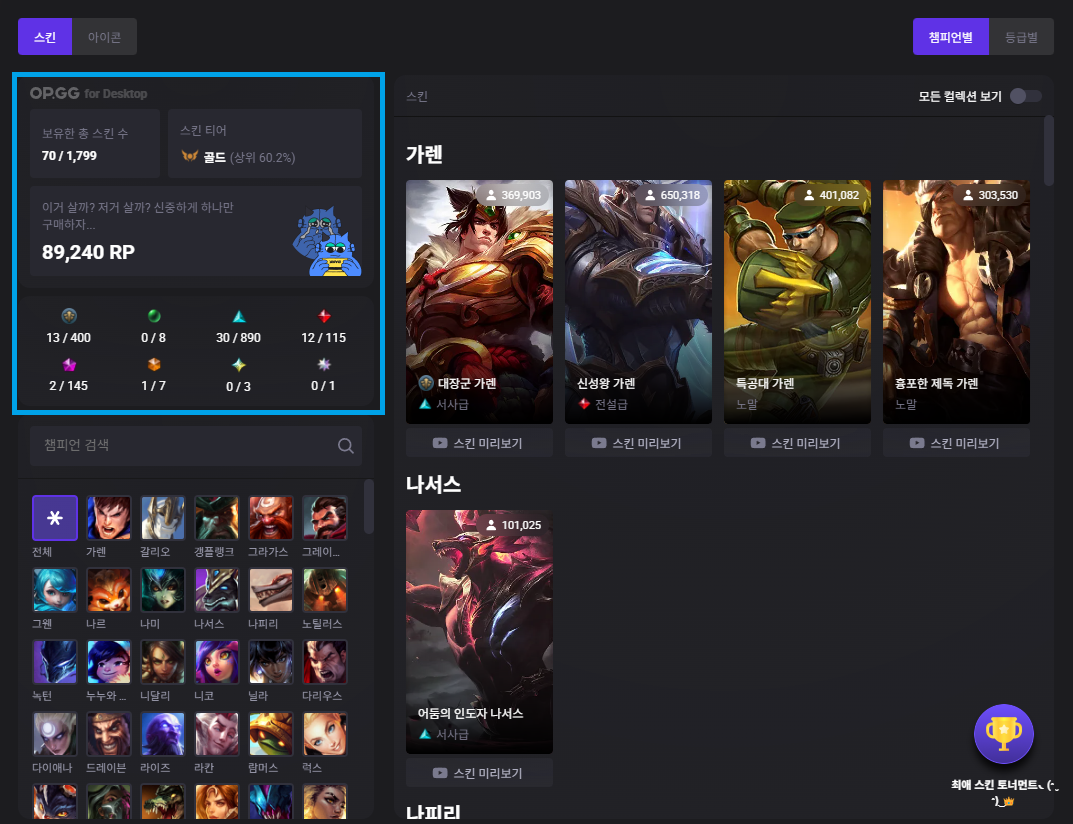Screen dimensions: 1073x824
Task: Select the 등급별 view tab
Action: click(1021, 37)
